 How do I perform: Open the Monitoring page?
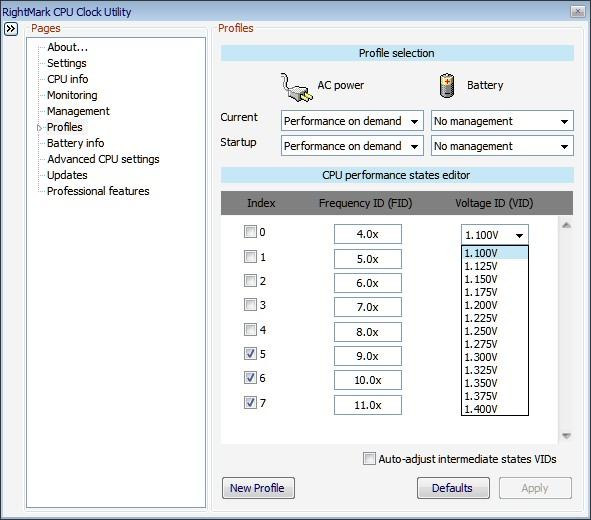pos(72,95)
